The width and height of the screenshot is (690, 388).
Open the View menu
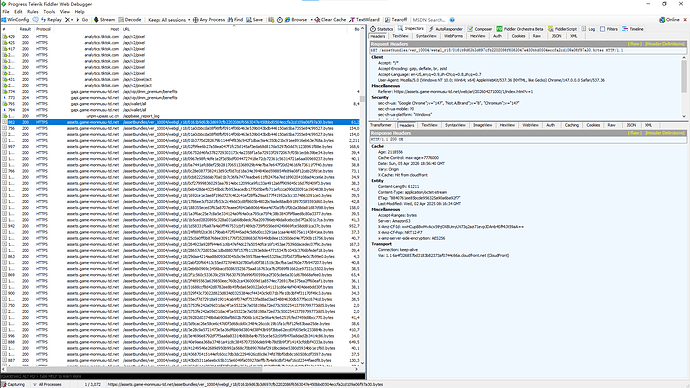[x=65, y=12]
